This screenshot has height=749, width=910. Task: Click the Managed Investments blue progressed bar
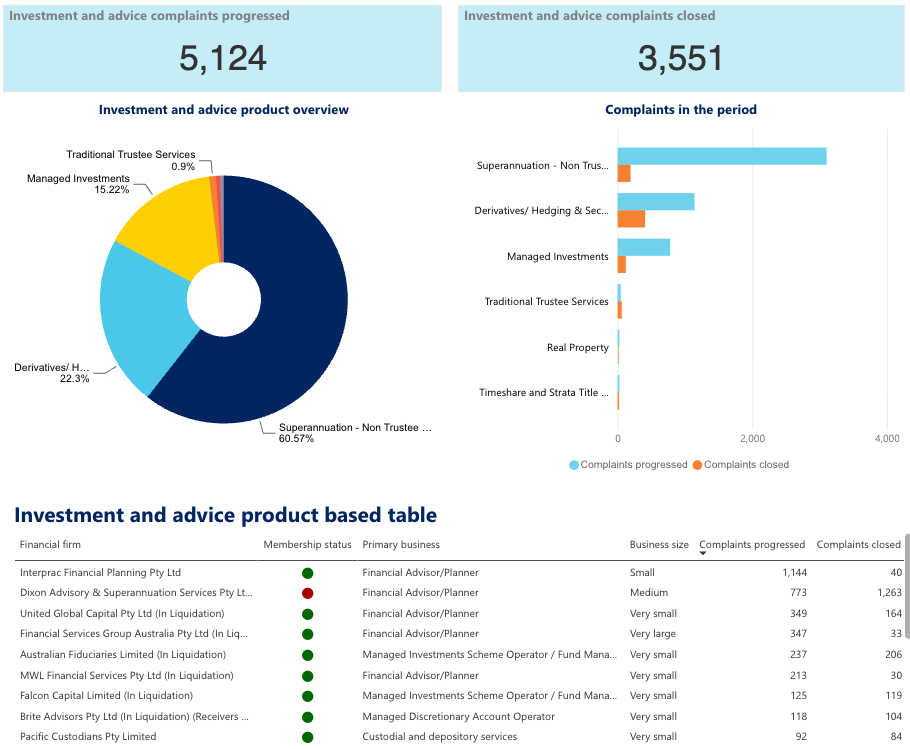click(644, 247)
